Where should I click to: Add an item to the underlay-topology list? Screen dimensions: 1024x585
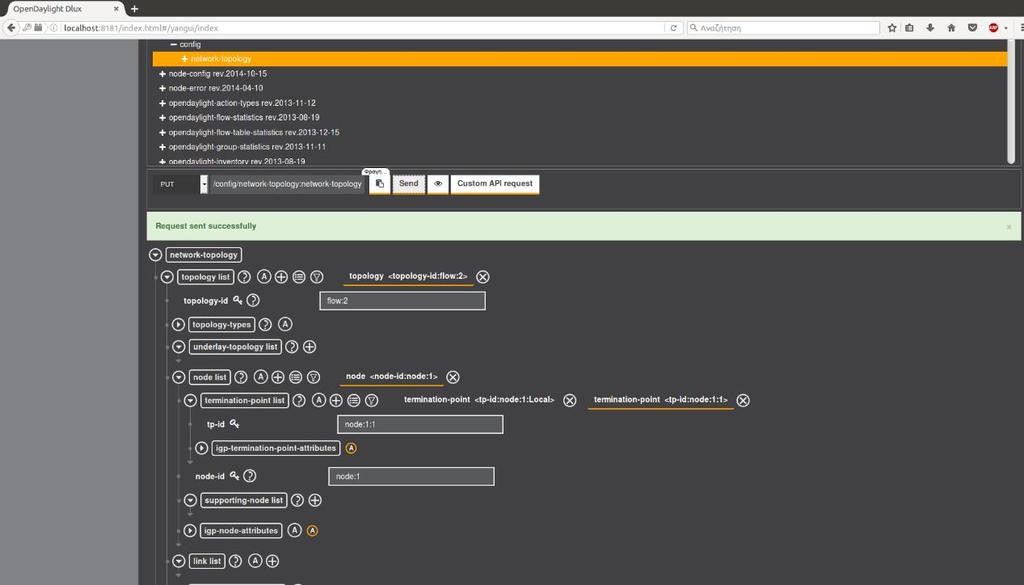click(x=310, y=347)
